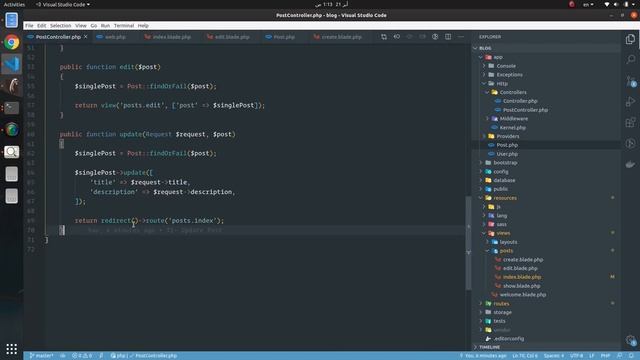Collapse the Controllers folder
Viewport: 640px width, 360px height.
(x=547, y=92)
